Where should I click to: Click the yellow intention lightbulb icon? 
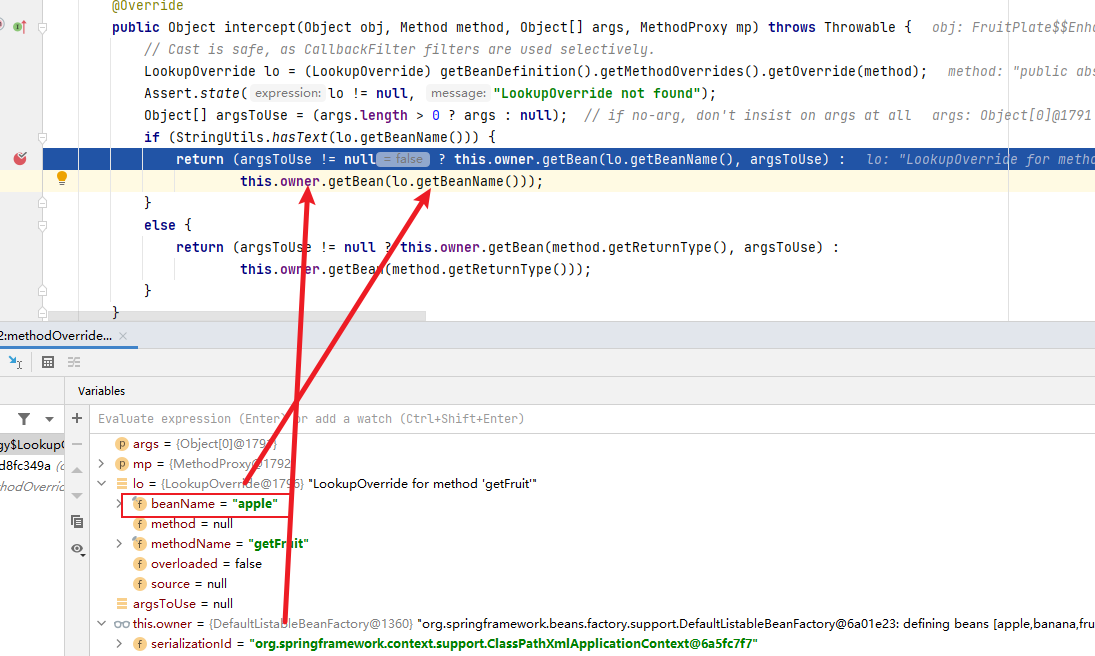coord(61,179)
